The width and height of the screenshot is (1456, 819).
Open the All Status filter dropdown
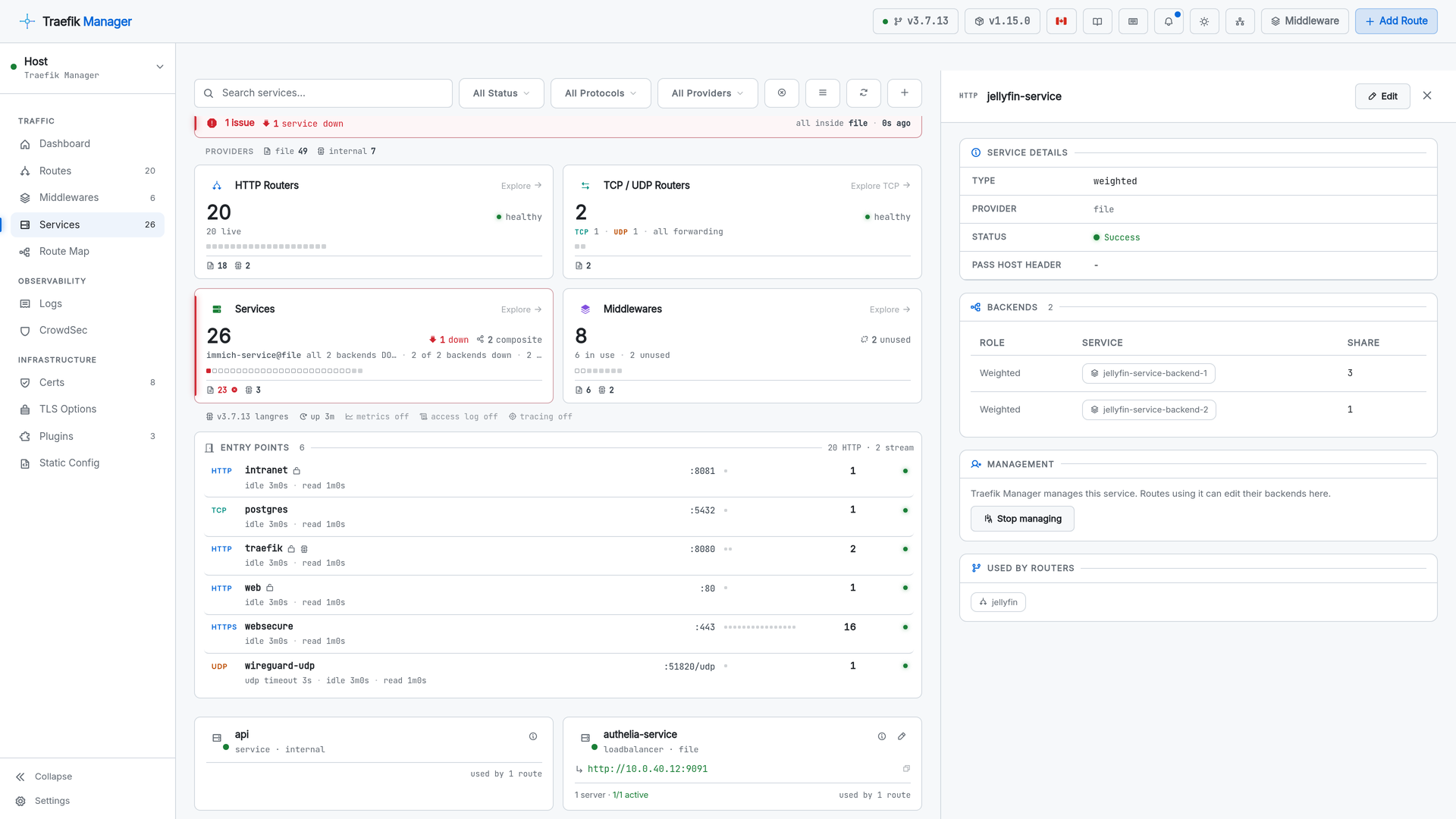point(501,93)
